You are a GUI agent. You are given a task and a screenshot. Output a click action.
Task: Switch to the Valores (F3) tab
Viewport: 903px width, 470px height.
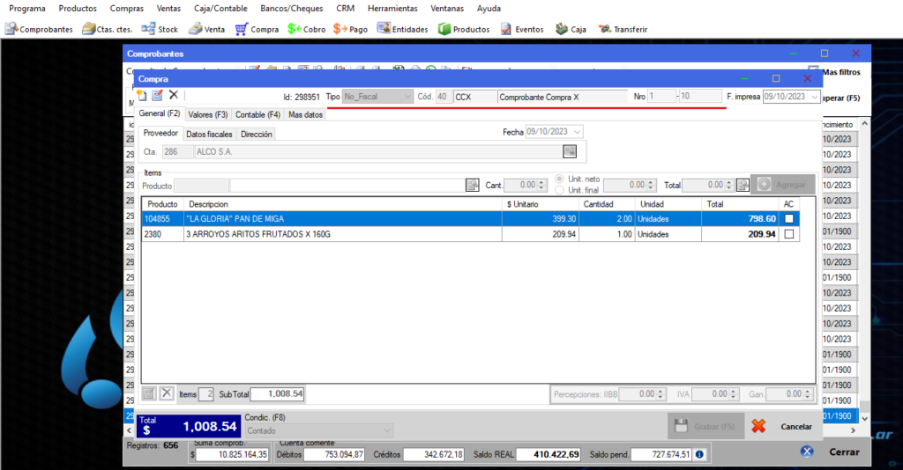click(208, 114)
